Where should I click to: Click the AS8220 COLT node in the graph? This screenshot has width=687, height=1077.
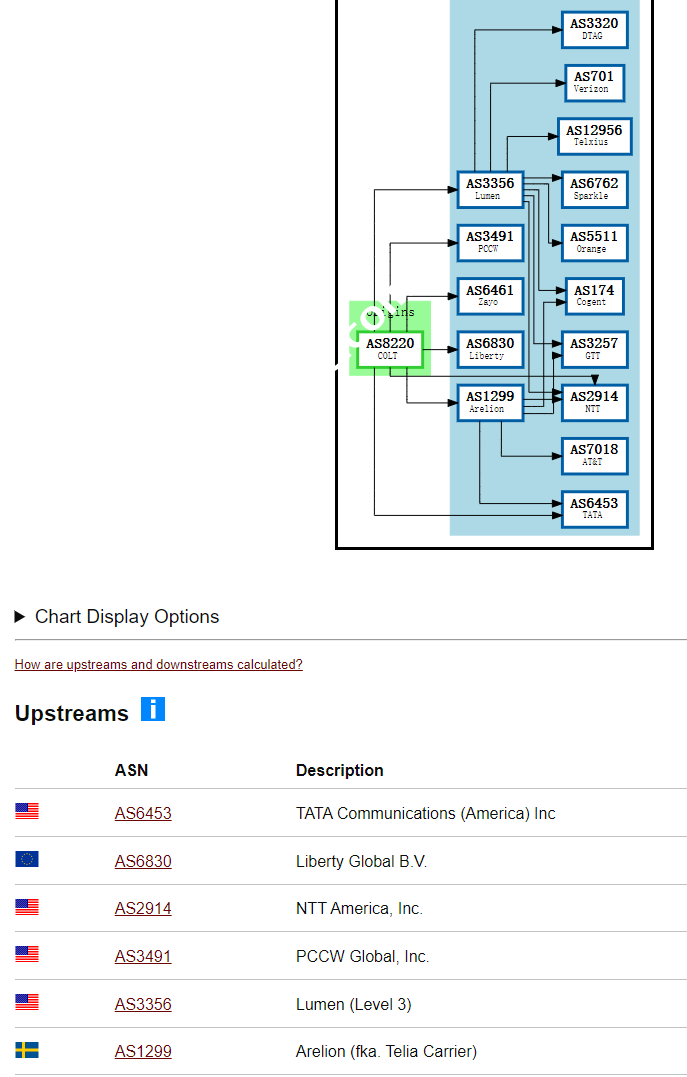[389, 349]
